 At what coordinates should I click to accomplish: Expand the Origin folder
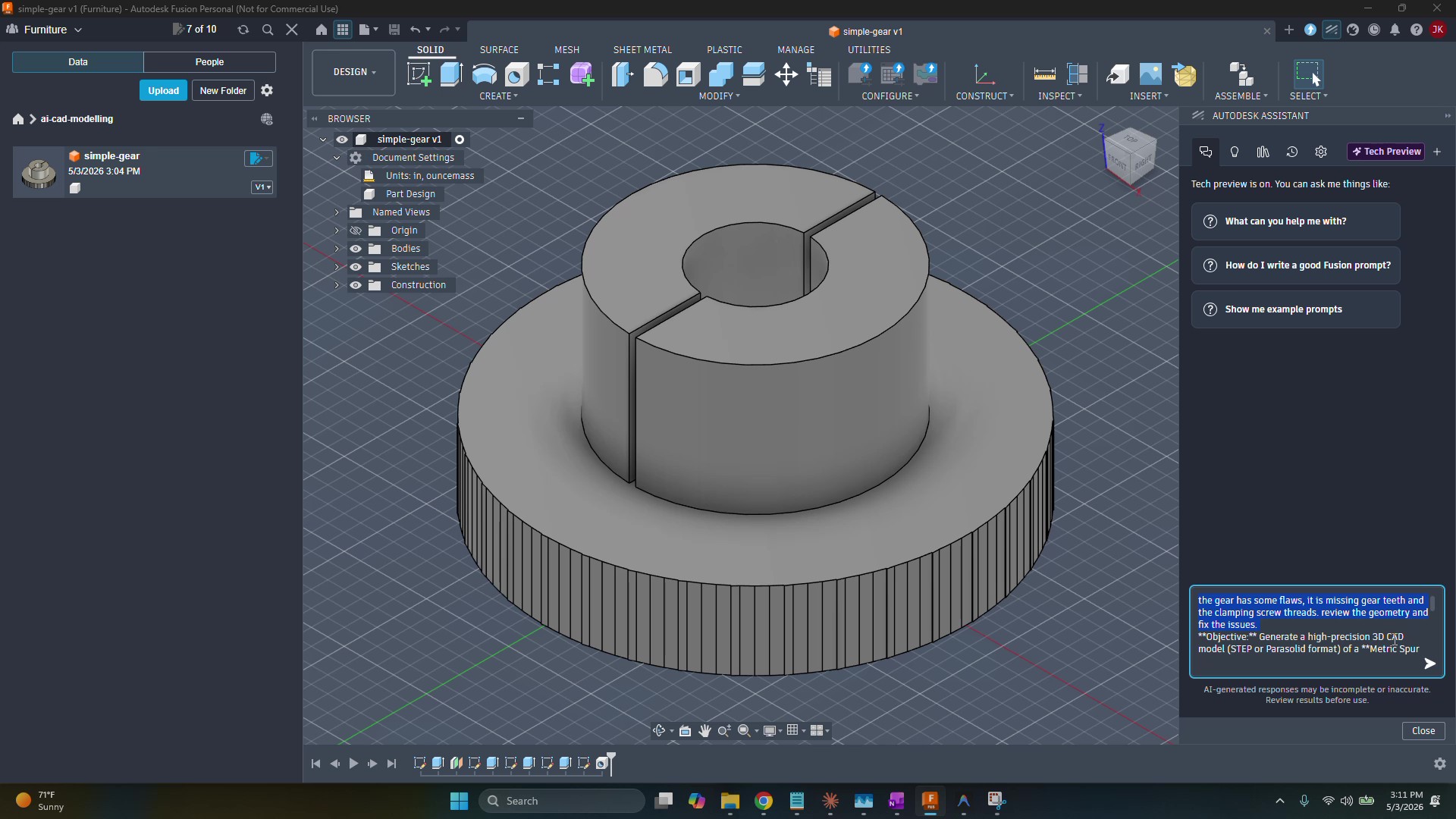pyautogui.click(x=337, y=231)
